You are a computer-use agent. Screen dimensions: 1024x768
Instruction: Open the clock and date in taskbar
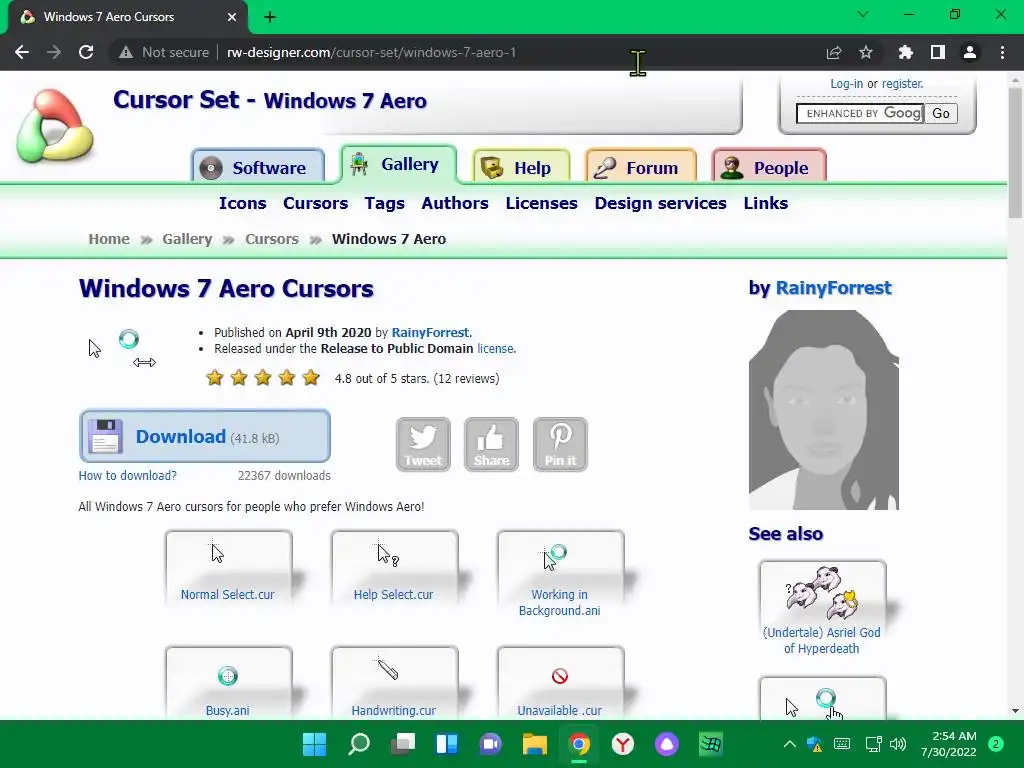coord(948,744)
